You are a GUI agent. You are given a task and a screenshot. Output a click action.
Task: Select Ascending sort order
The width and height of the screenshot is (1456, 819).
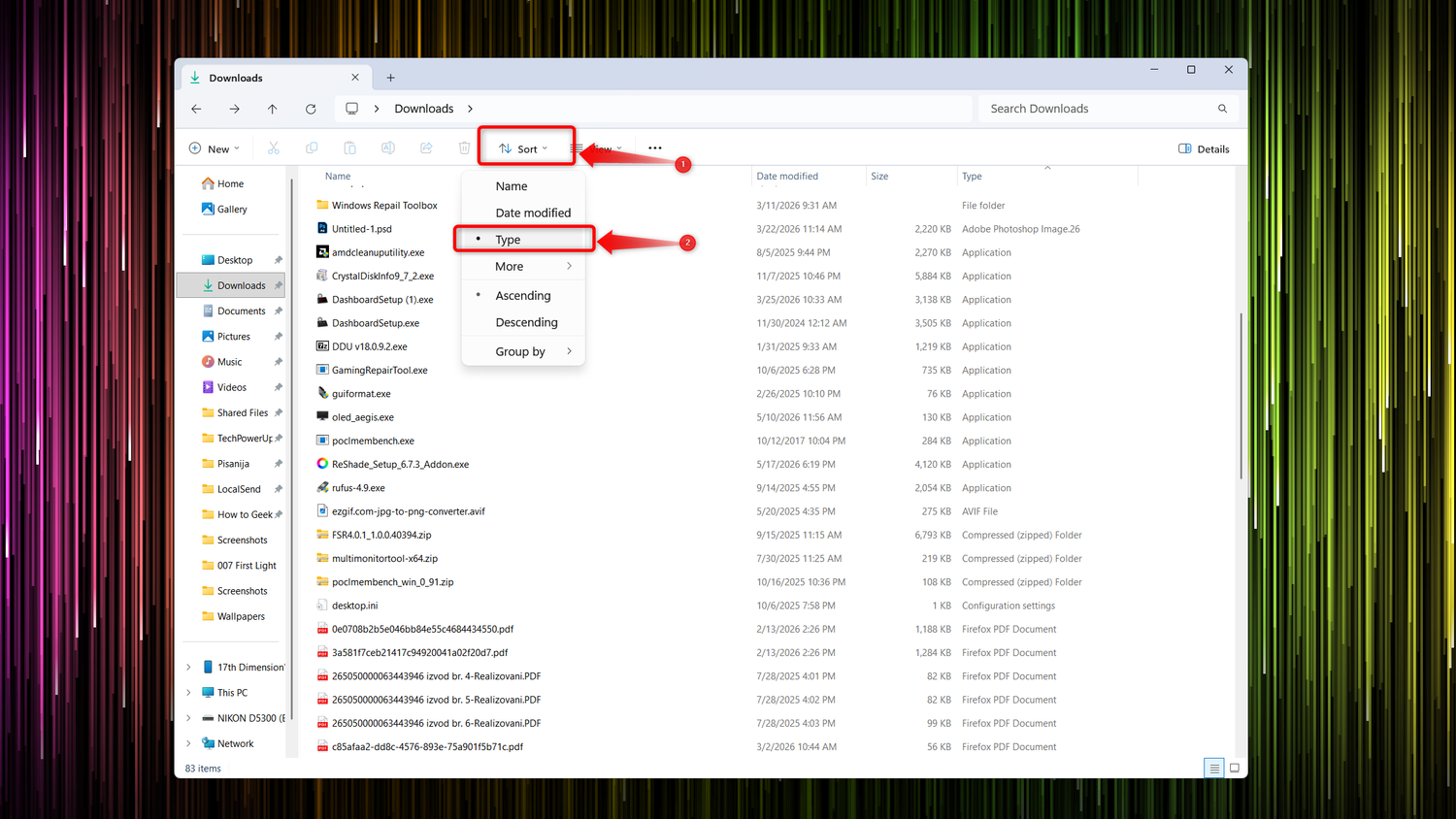click(523, 296)
